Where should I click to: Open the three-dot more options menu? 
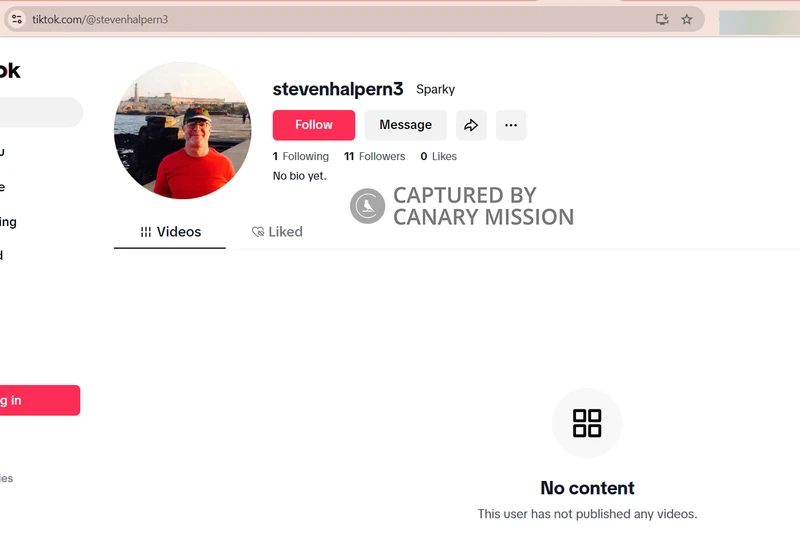(x=511, y=125)
